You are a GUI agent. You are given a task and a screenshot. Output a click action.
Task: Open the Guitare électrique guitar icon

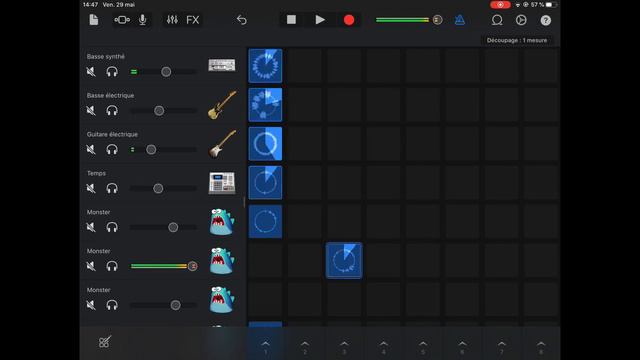[222, 144]
